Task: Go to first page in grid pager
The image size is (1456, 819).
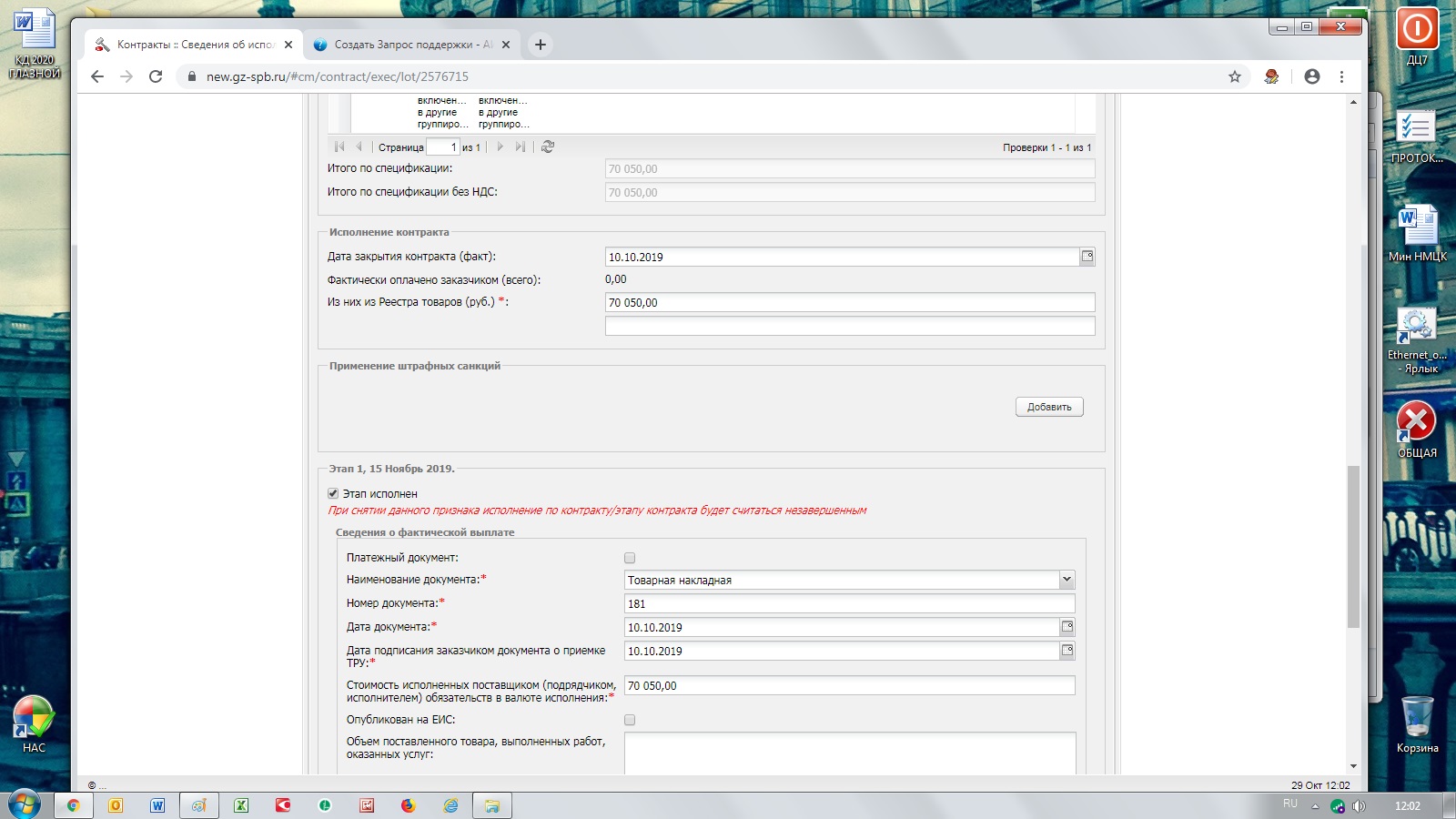Action: [339, 147]
